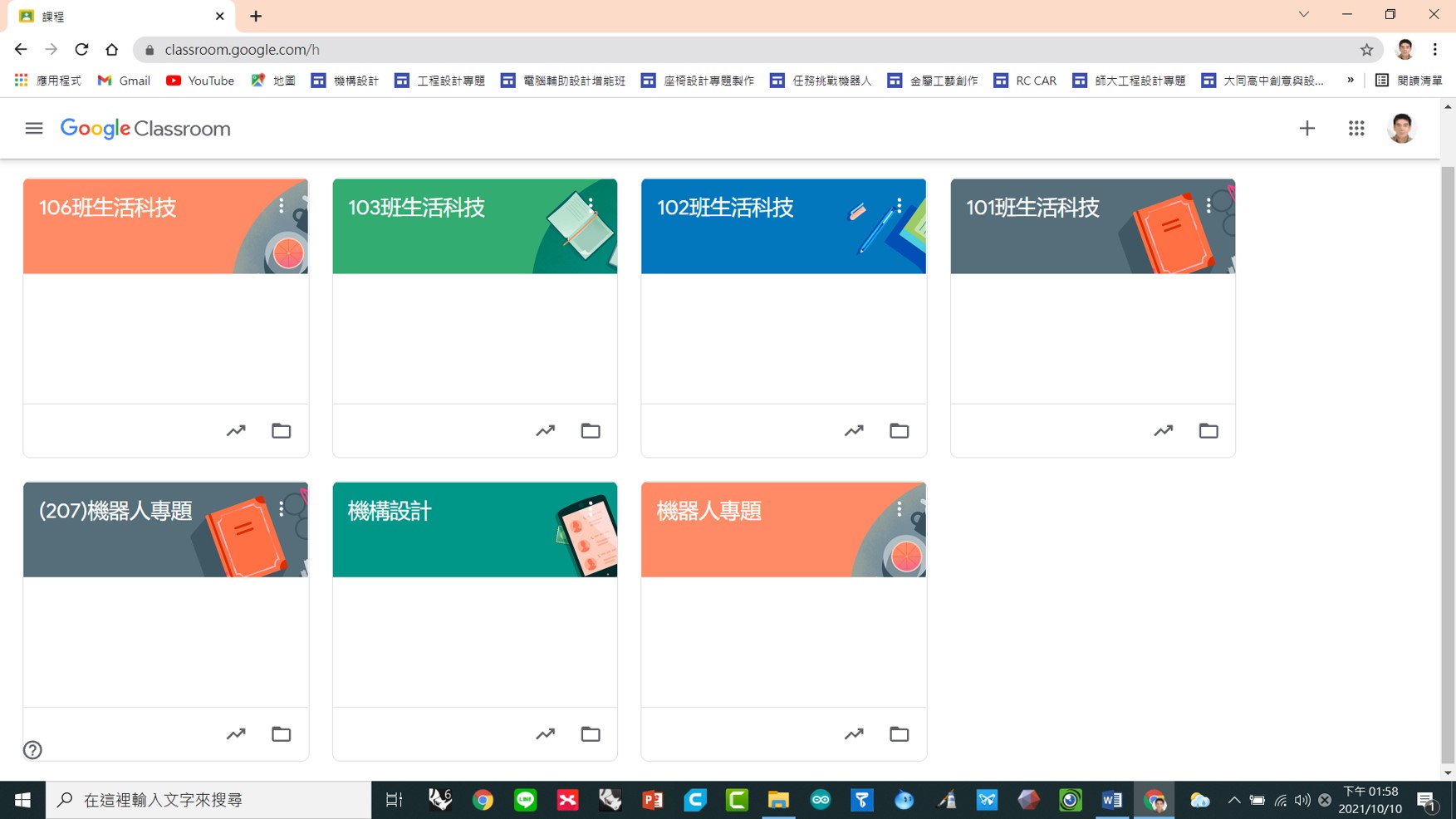Click the Google Classroom logo
The width and height of the screenshot is (1456, 819).
145,129
